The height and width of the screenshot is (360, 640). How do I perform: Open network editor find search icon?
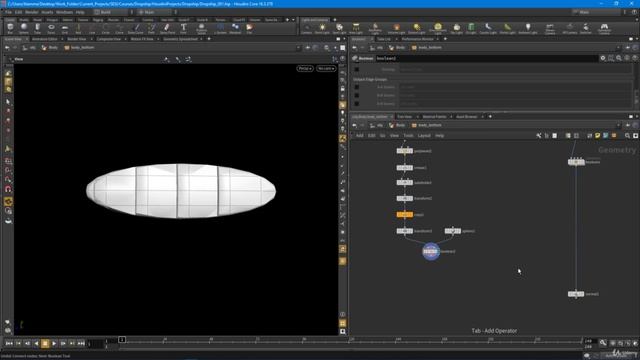627,136
